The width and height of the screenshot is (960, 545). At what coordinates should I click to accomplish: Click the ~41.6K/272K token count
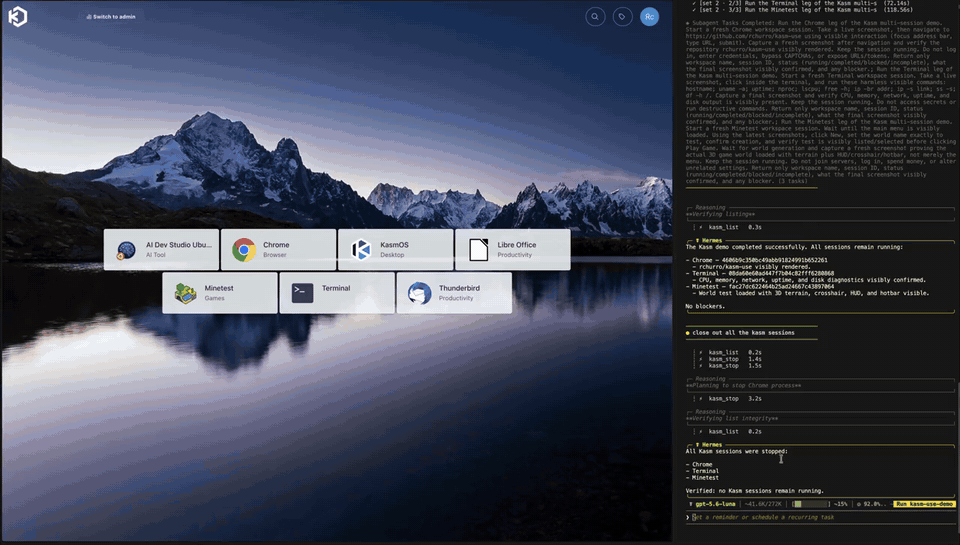(763, 504)
